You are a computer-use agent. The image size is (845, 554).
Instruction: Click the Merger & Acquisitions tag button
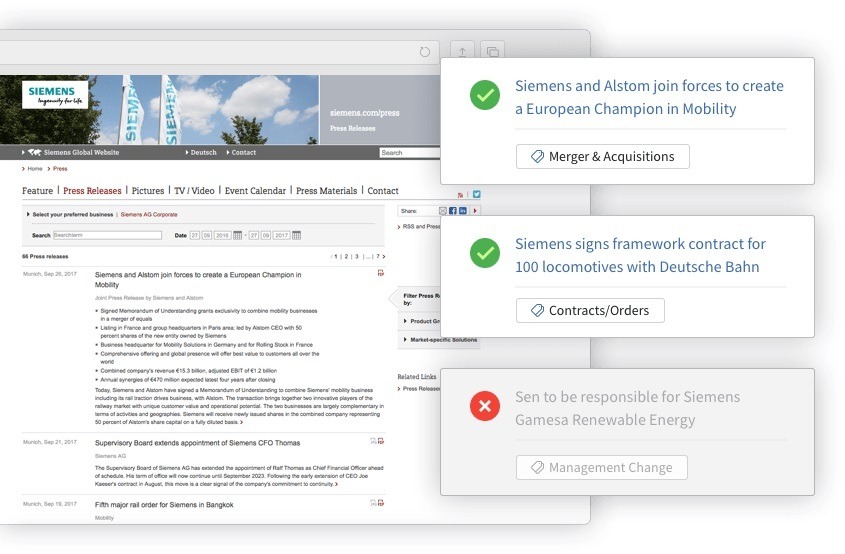pos(602,156)
